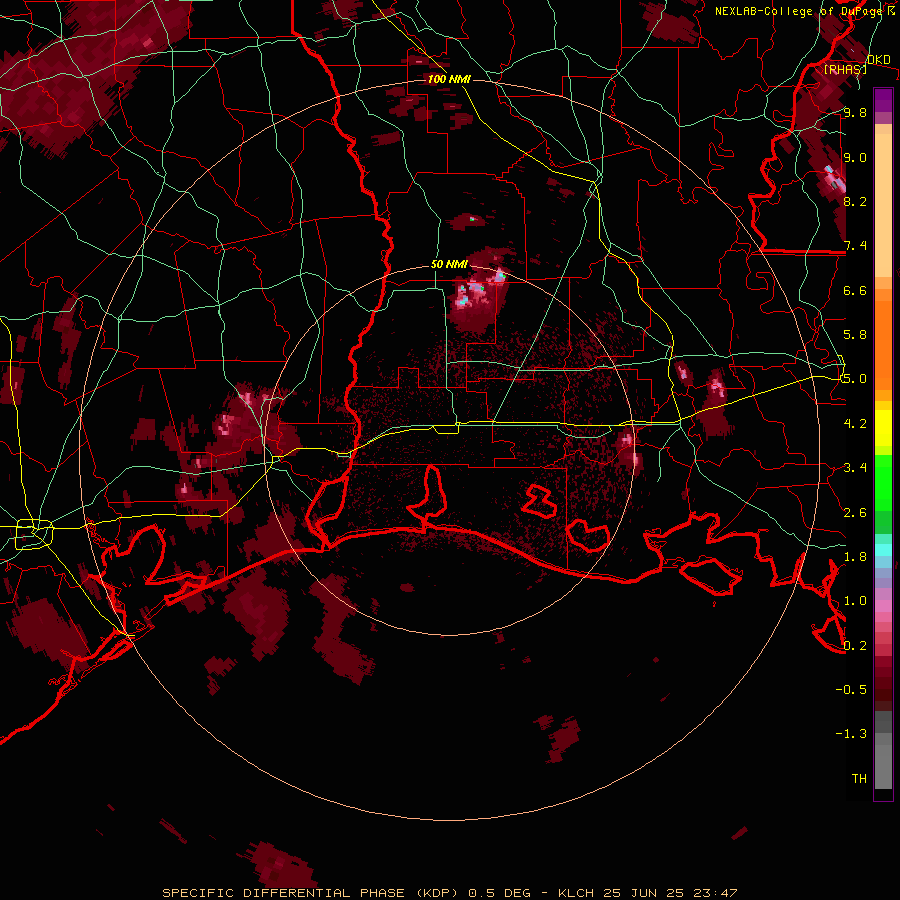The image size is (900, 900).
Task: Click the 50 NMI range ring label
Action: coord(449,264)
